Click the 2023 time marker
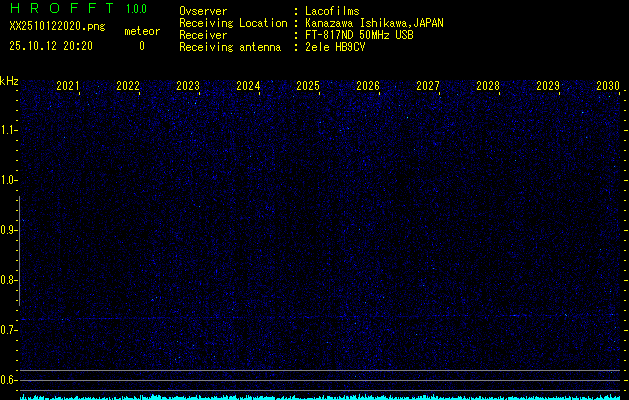The image size is (629, 400). coord(188,86)
